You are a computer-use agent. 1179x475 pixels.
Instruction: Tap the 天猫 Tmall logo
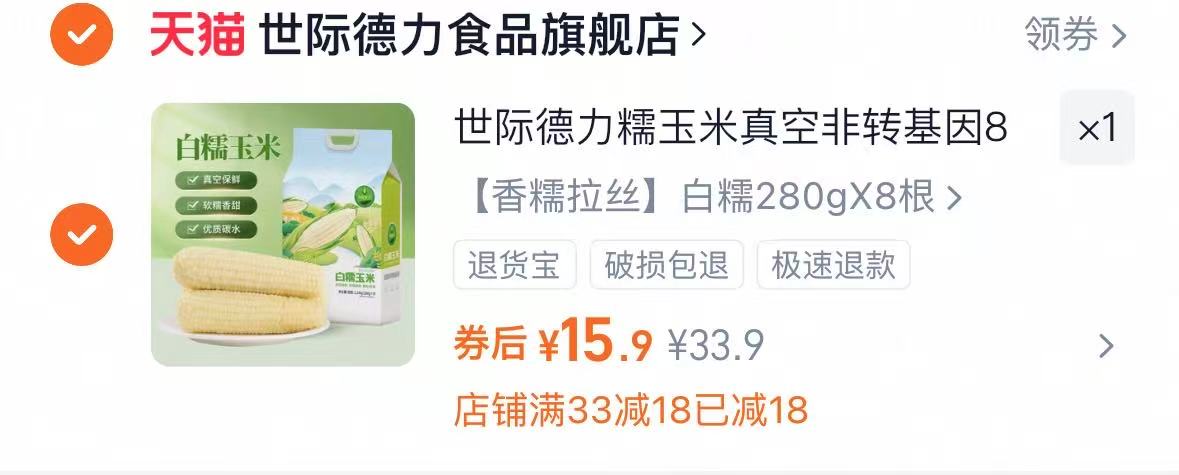(197, 35)
